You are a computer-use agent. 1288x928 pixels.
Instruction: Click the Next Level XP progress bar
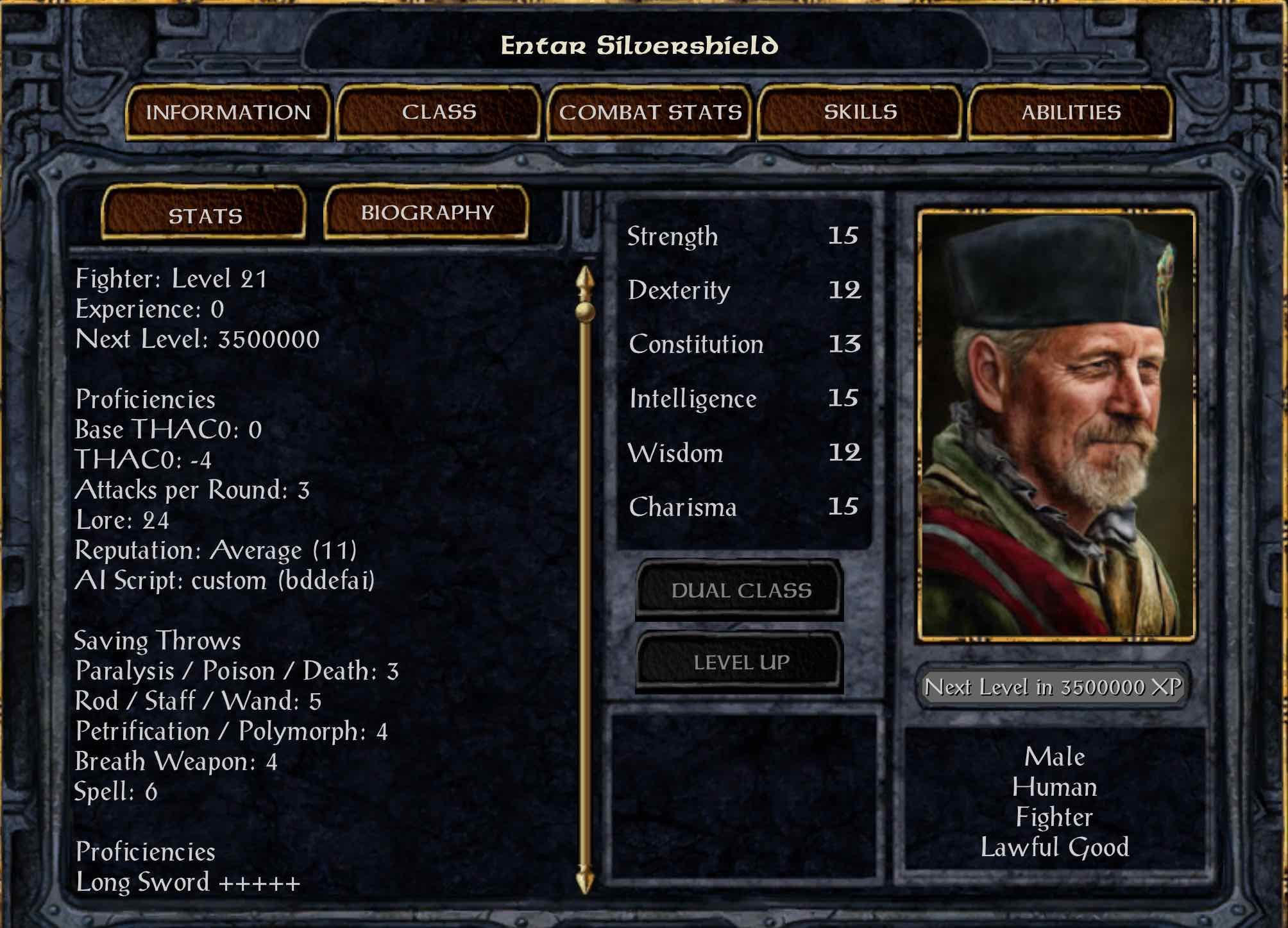point(1053,687)
